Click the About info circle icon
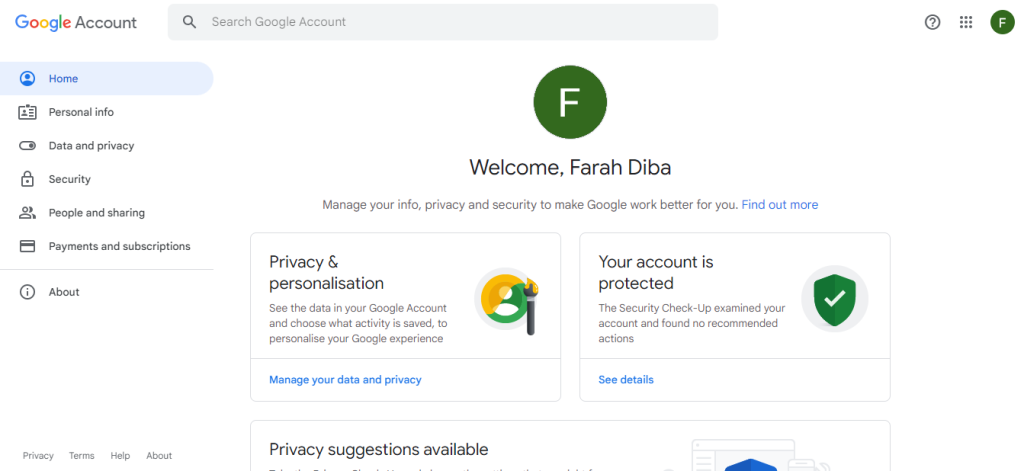Screen dimensions: 1024x471 (x=27, y=292)
